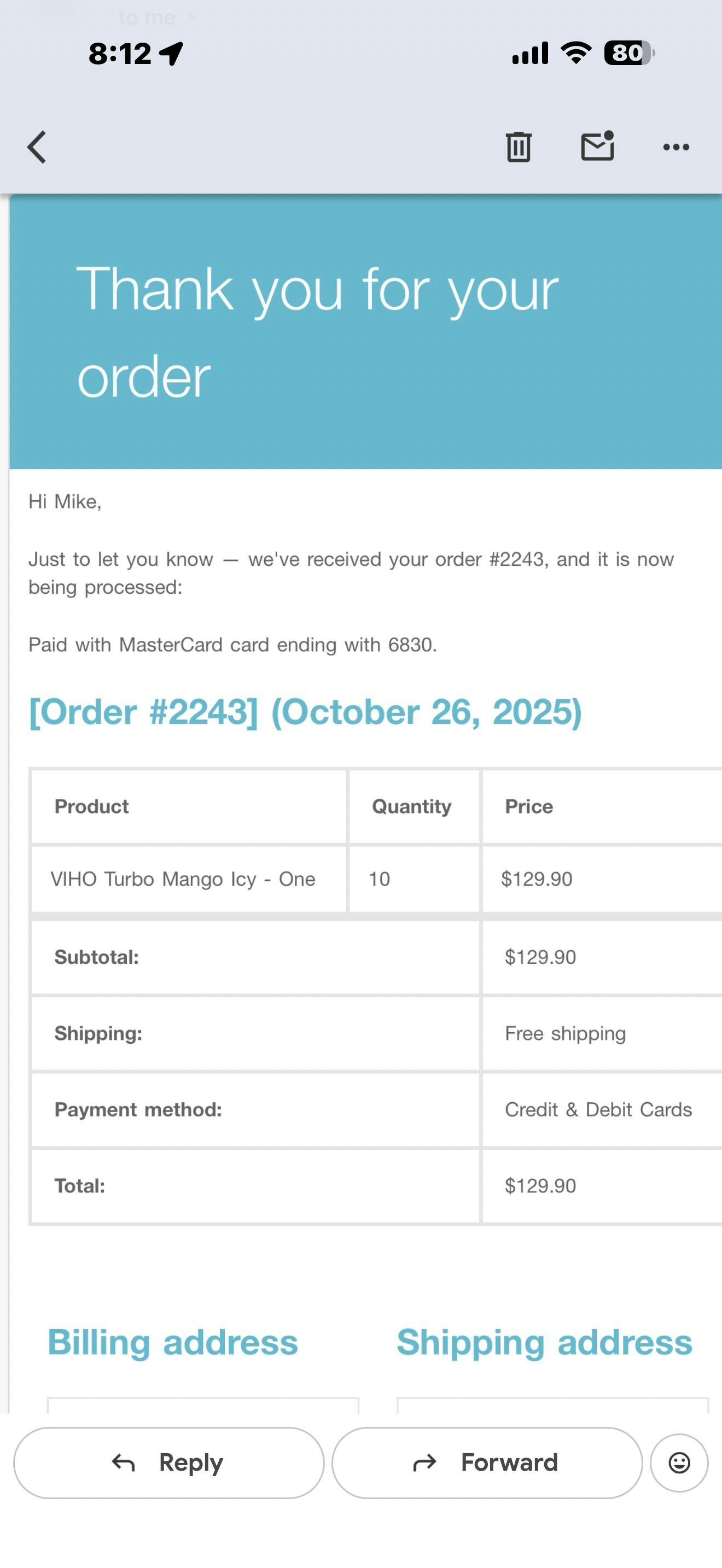The image size is (722, 1568).
Task: Tap the Free shipping cell
Action: click(x=565, y=1033)
